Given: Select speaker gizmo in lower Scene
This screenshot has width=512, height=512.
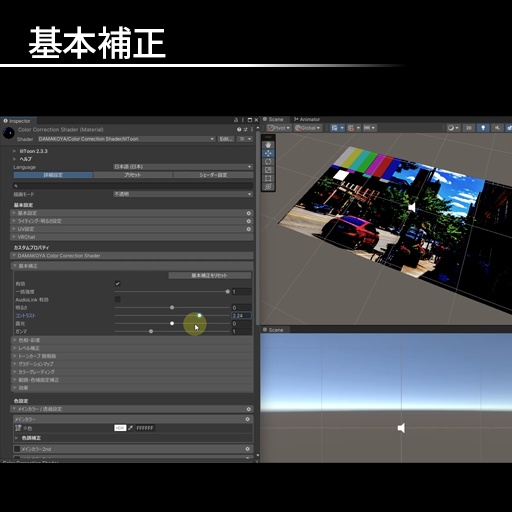Looking at the screenshot, I should tap(401, 428).
